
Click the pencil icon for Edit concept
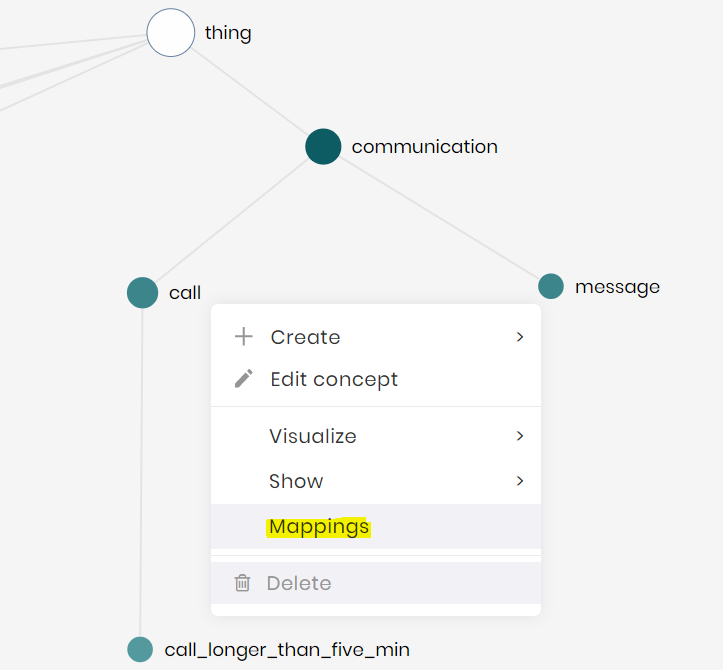click(x=243, y=379)
